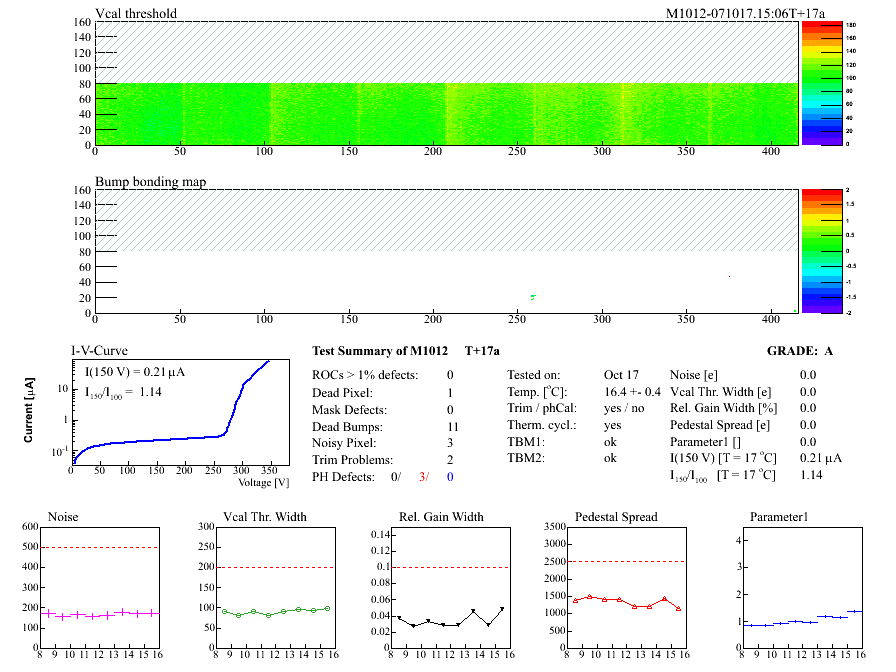Select the "TBM1:" status row label

pos(524,441)
